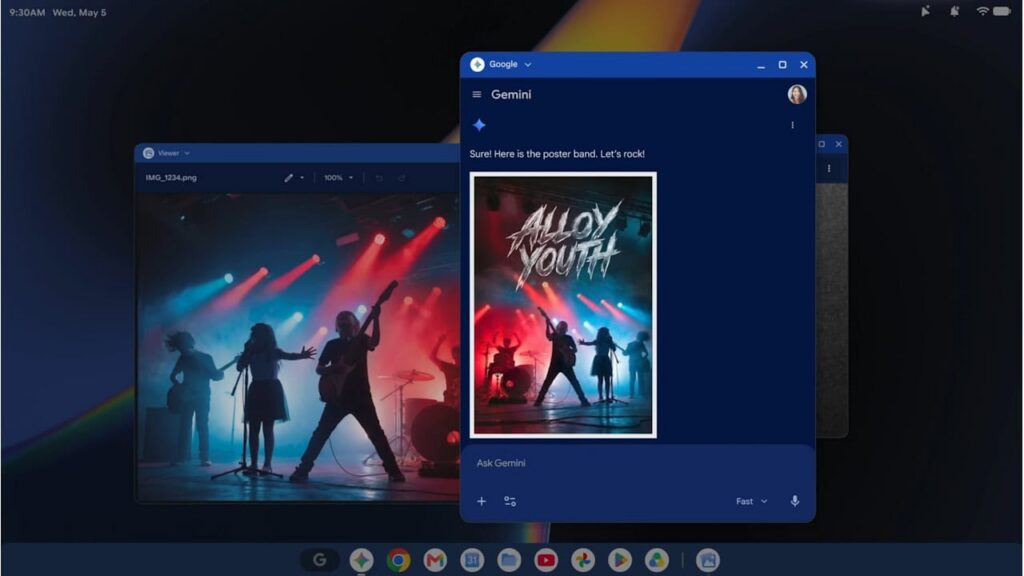Click the battery status icon
Viewport: 1024px width, 576px height.
[1002, 11]
